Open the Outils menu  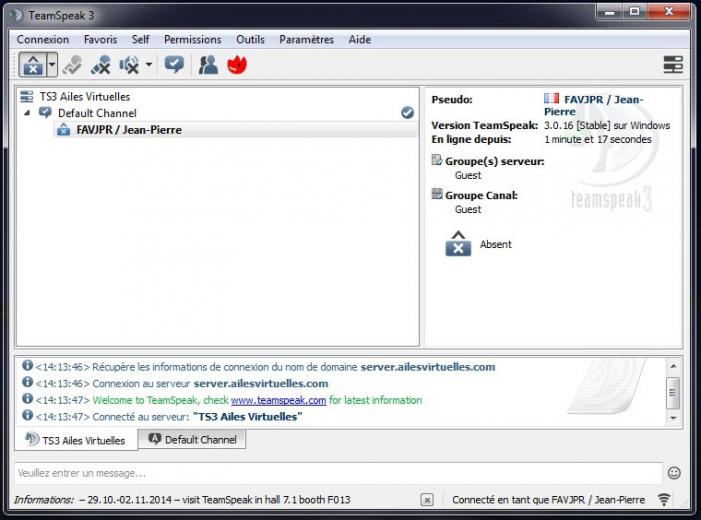(250, 40)
